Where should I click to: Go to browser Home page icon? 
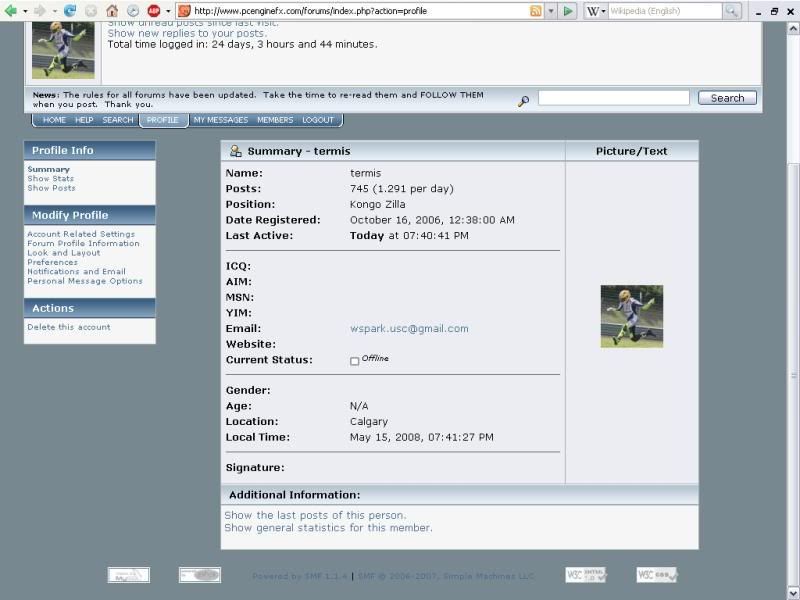point(112,11)
